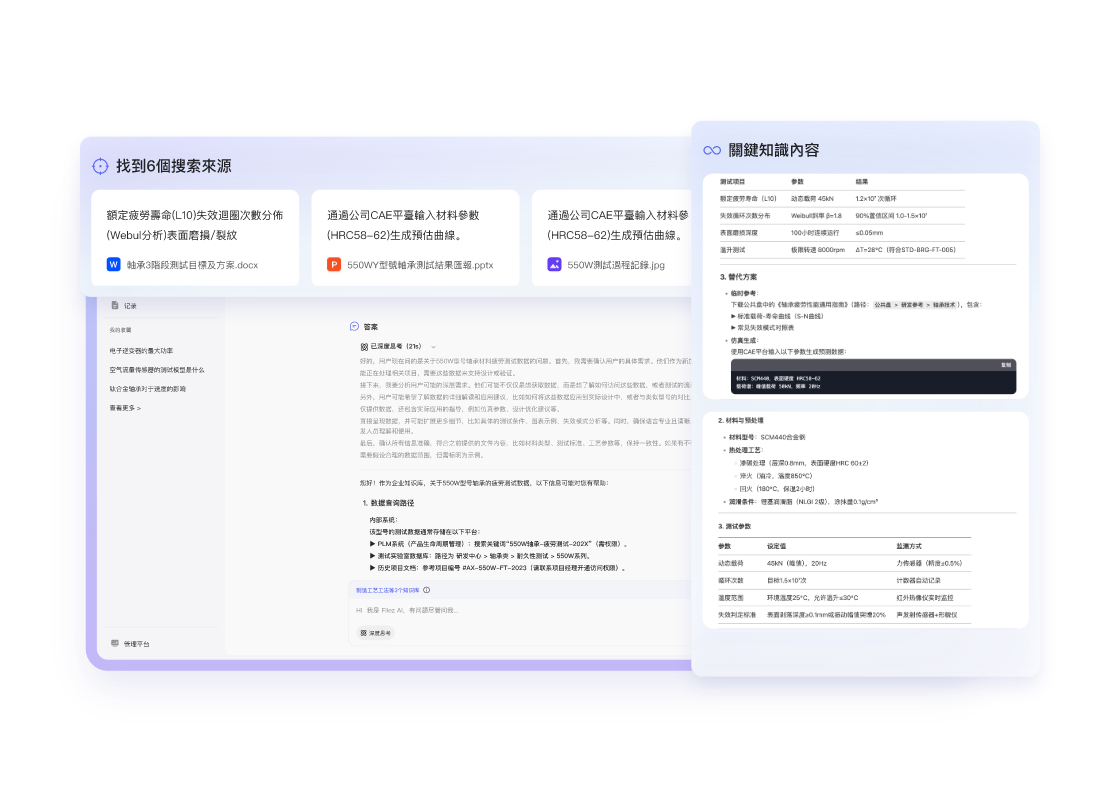Open history item 空气流量传感器的测试模型是什么

point(157,370)
